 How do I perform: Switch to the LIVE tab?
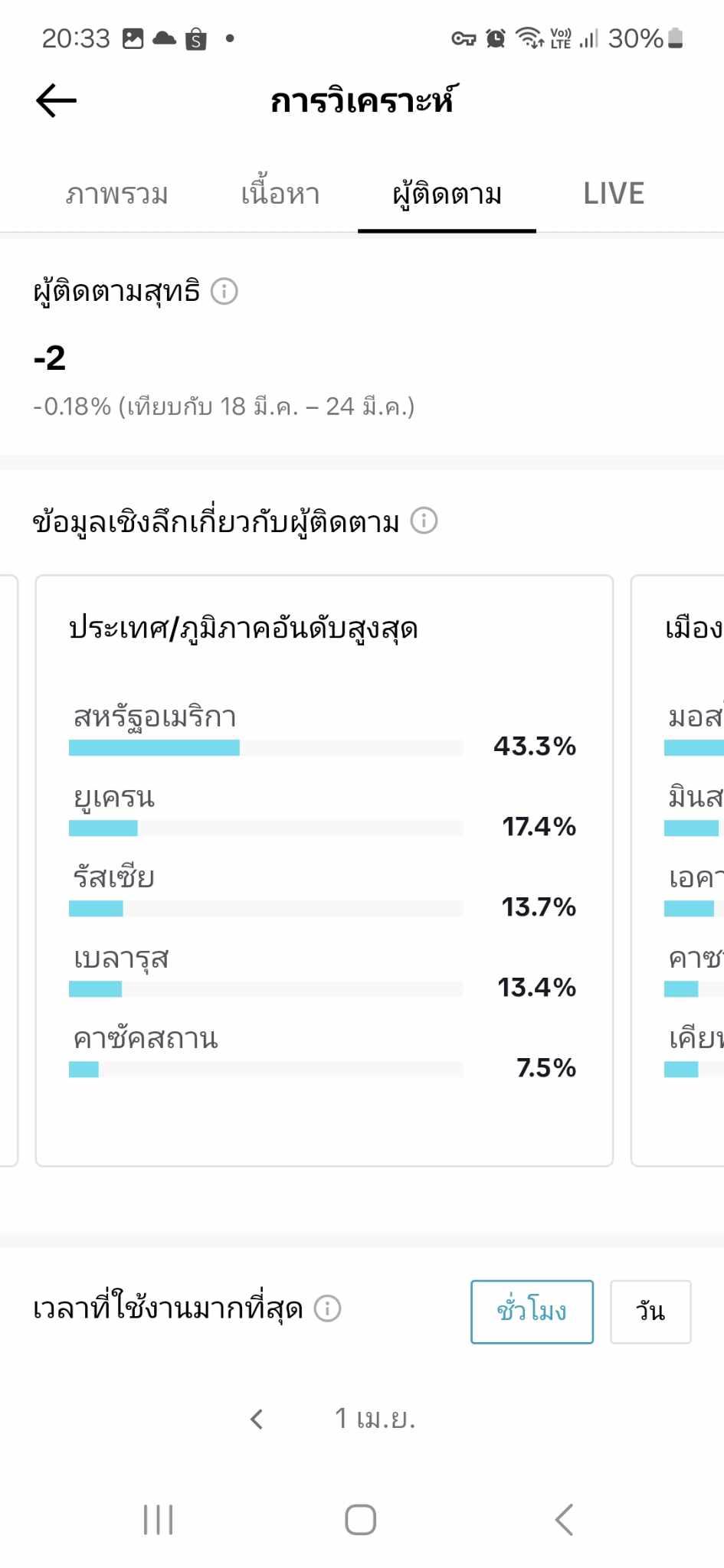[x=614, y=194]
